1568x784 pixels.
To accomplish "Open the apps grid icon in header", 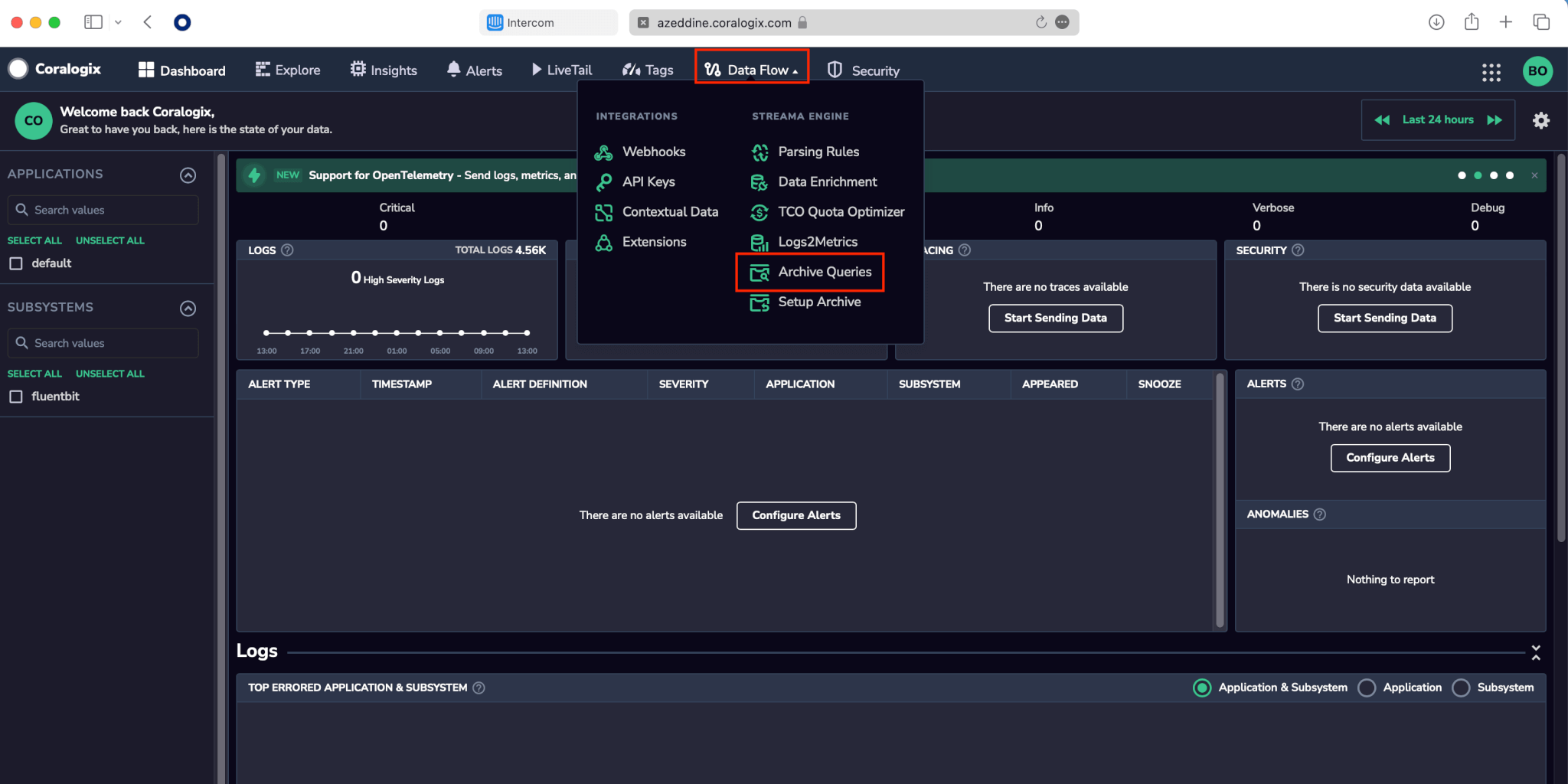I will point(1491,71).
